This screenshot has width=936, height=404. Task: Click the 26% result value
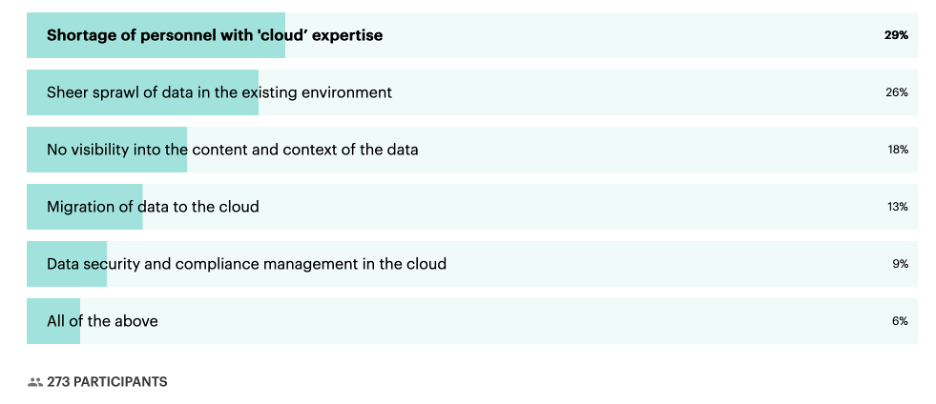(x=897, y=92)
